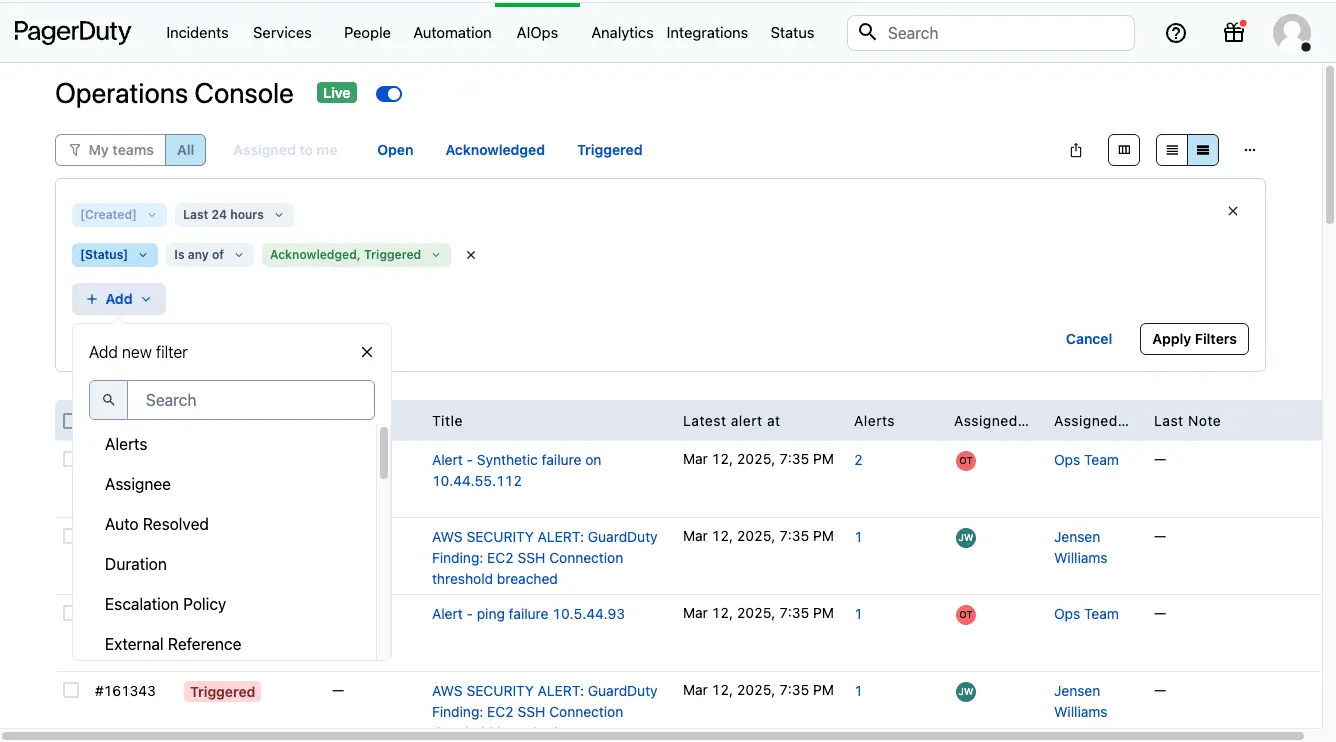Close the filter panel with X
Screen dimensions: 1336x742
pos(1233,211)
